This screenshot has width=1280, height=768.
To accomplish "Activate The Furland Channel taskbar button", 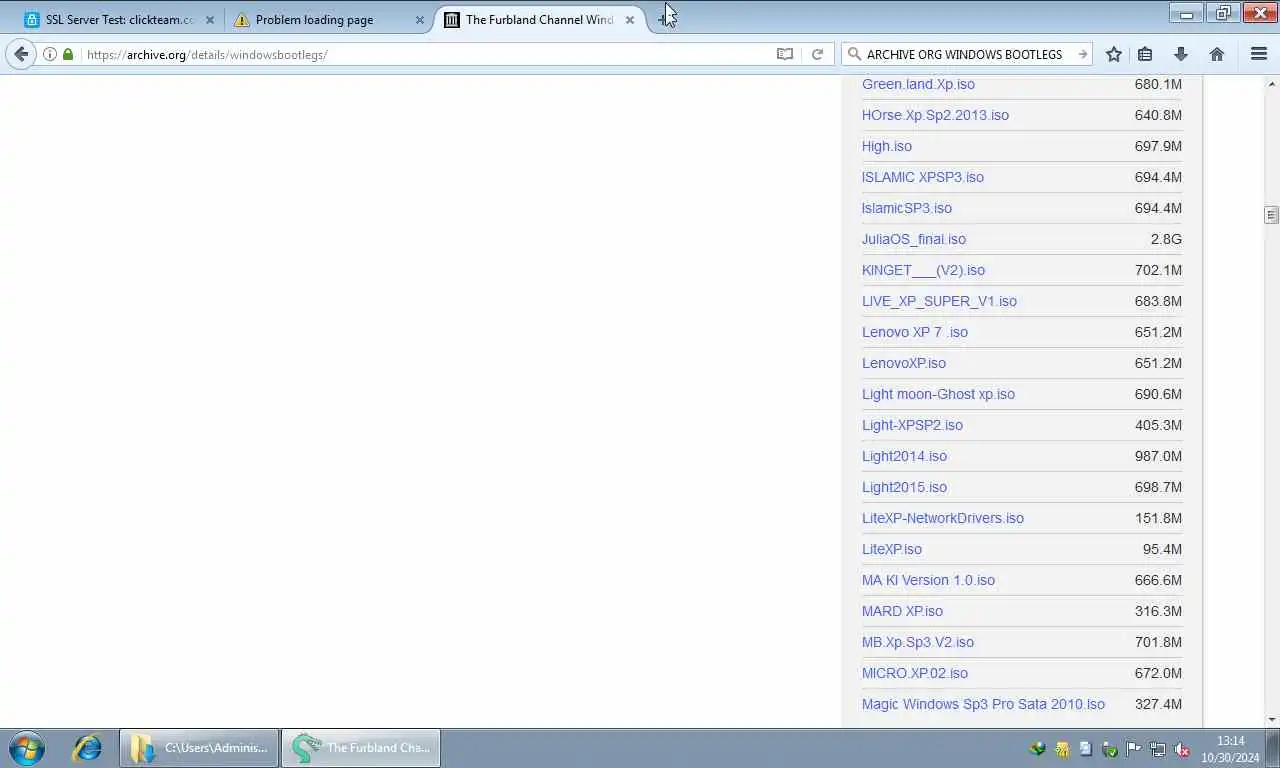I will [x=361, y=747].
